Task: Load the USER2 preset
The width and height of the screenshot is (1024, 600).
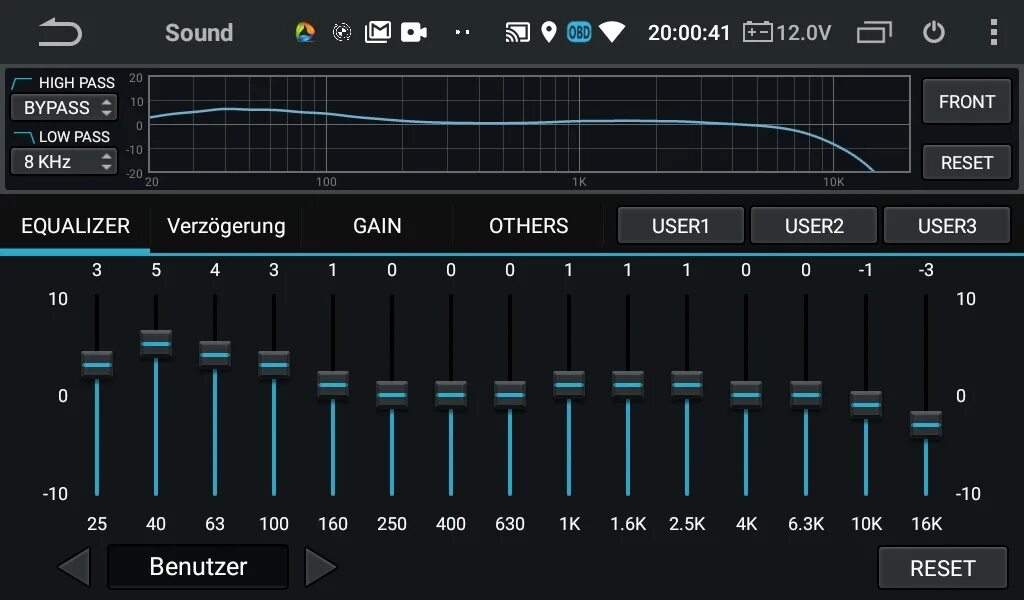Action: [814, 226]
